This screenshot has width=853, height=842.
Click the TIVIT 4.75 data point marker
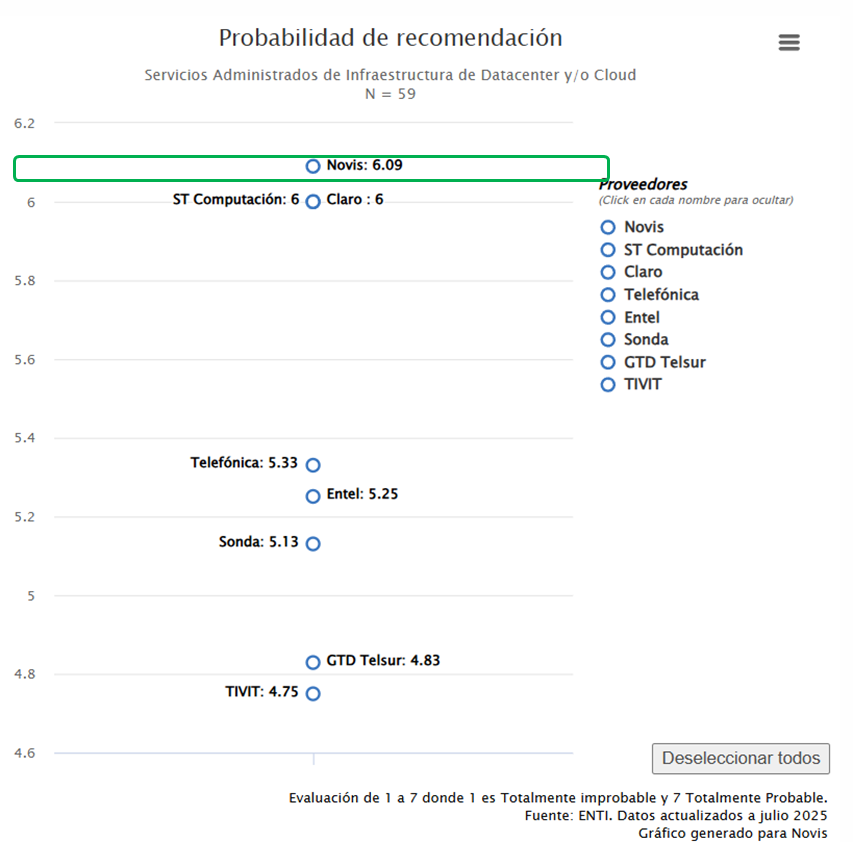(x=313, y=693)
